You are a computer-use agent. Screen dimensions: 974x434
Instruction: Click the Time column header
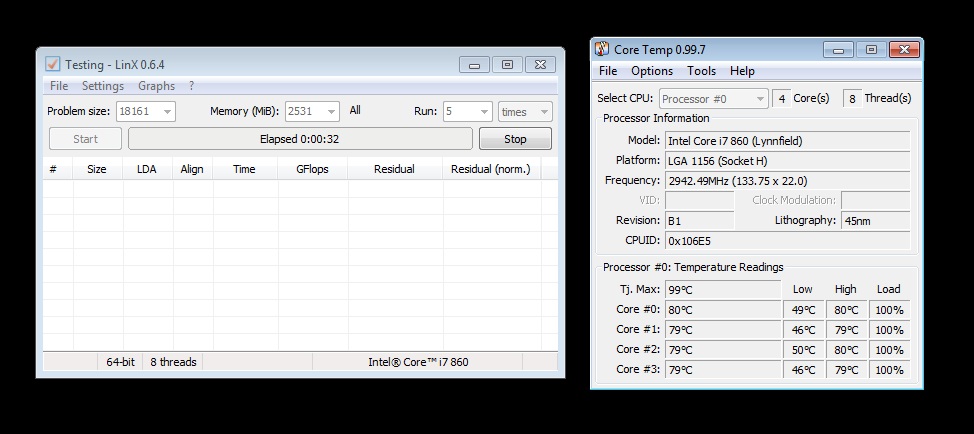coord(244,169)
